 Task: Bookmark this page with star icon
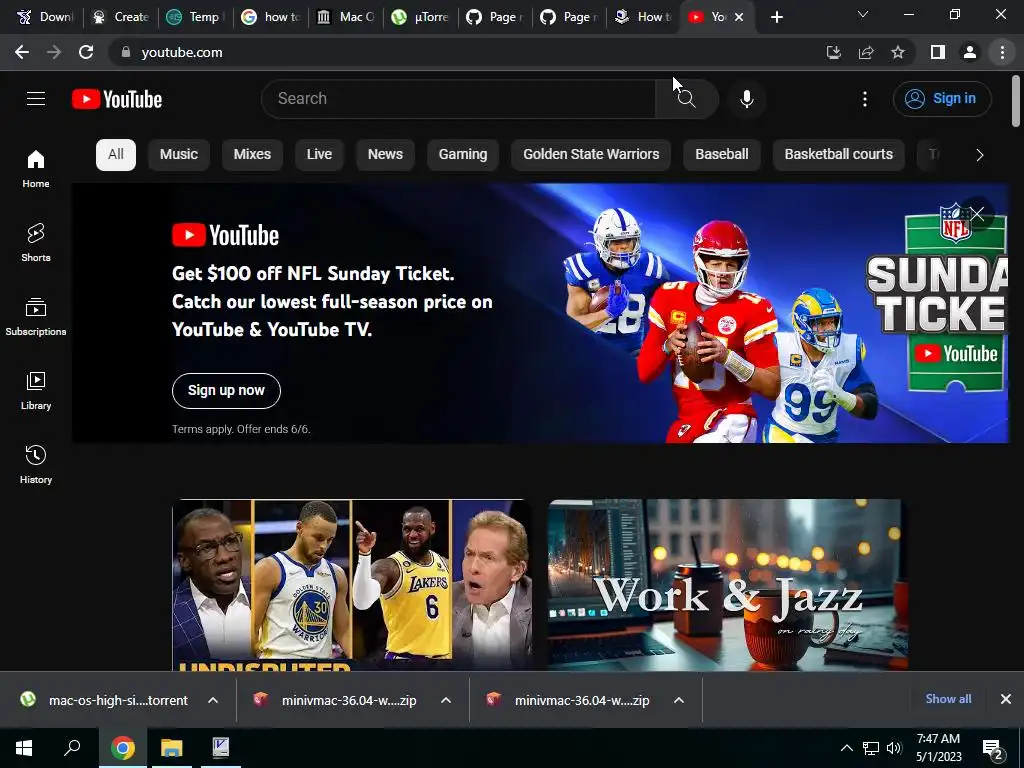(x=898, y=52)
